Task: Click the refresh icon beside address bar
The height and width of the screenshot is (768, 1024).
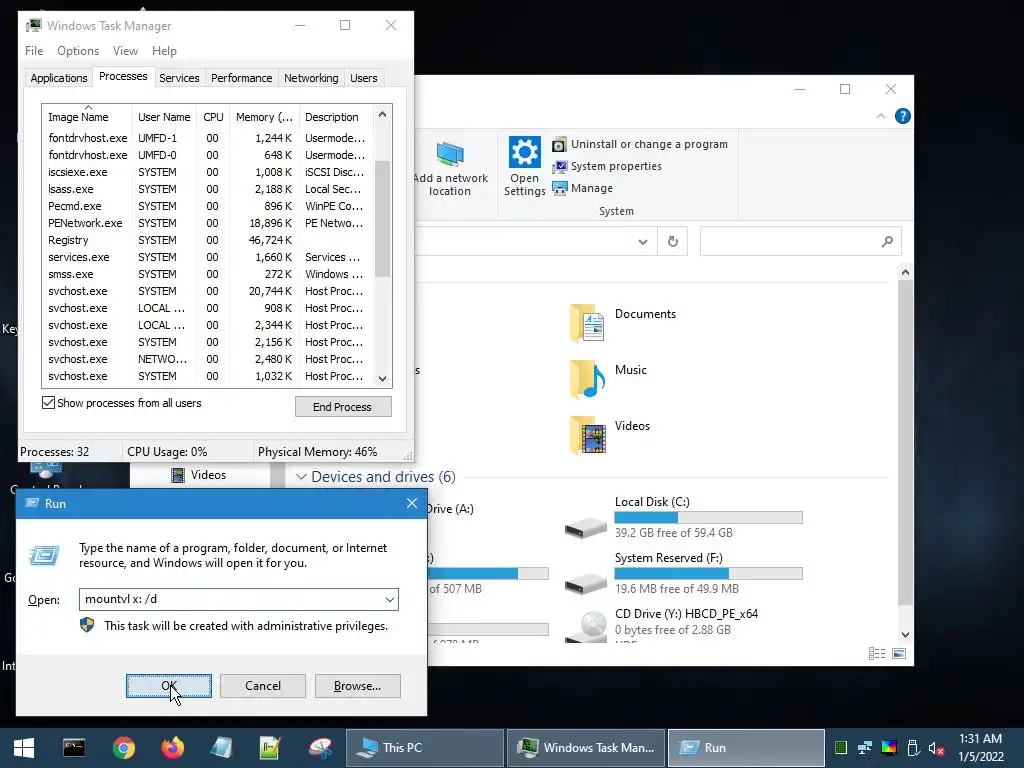Action: pyautogui.click(x=673, y=242)
